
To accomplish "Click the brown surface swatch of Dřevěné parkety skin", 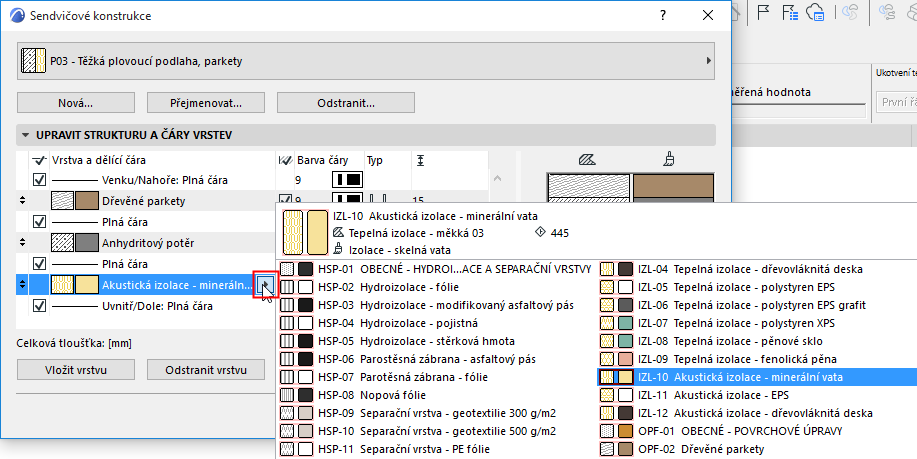I will point(87,201).
